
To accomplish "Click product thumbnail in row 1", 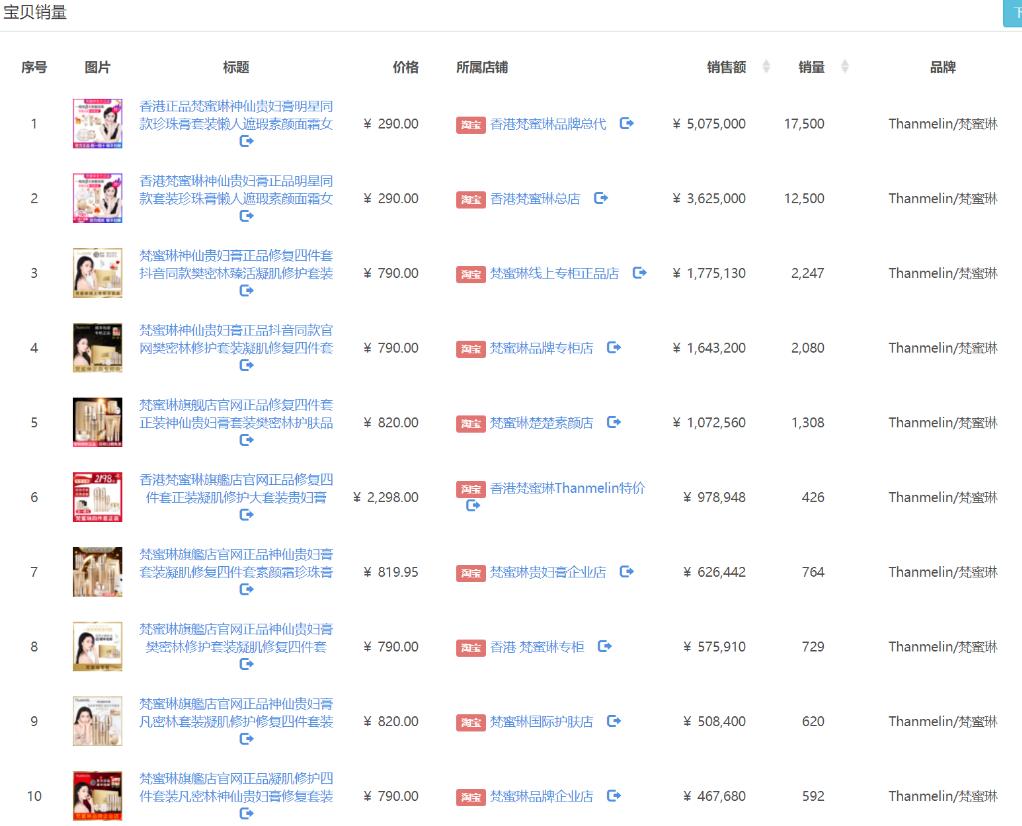I will [98, 123].
